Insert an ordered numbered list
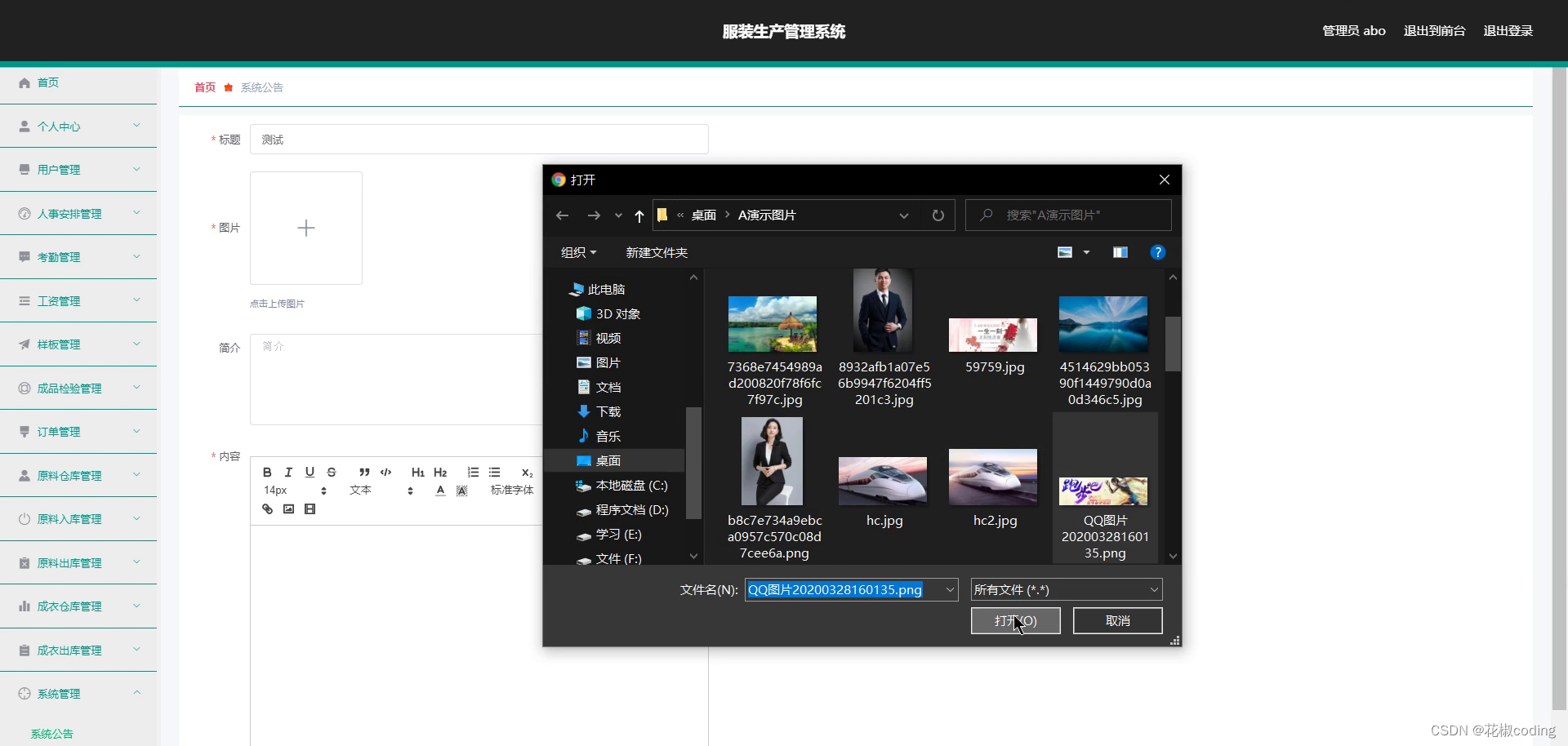The image size is (1568, 746). click(473, 472)
